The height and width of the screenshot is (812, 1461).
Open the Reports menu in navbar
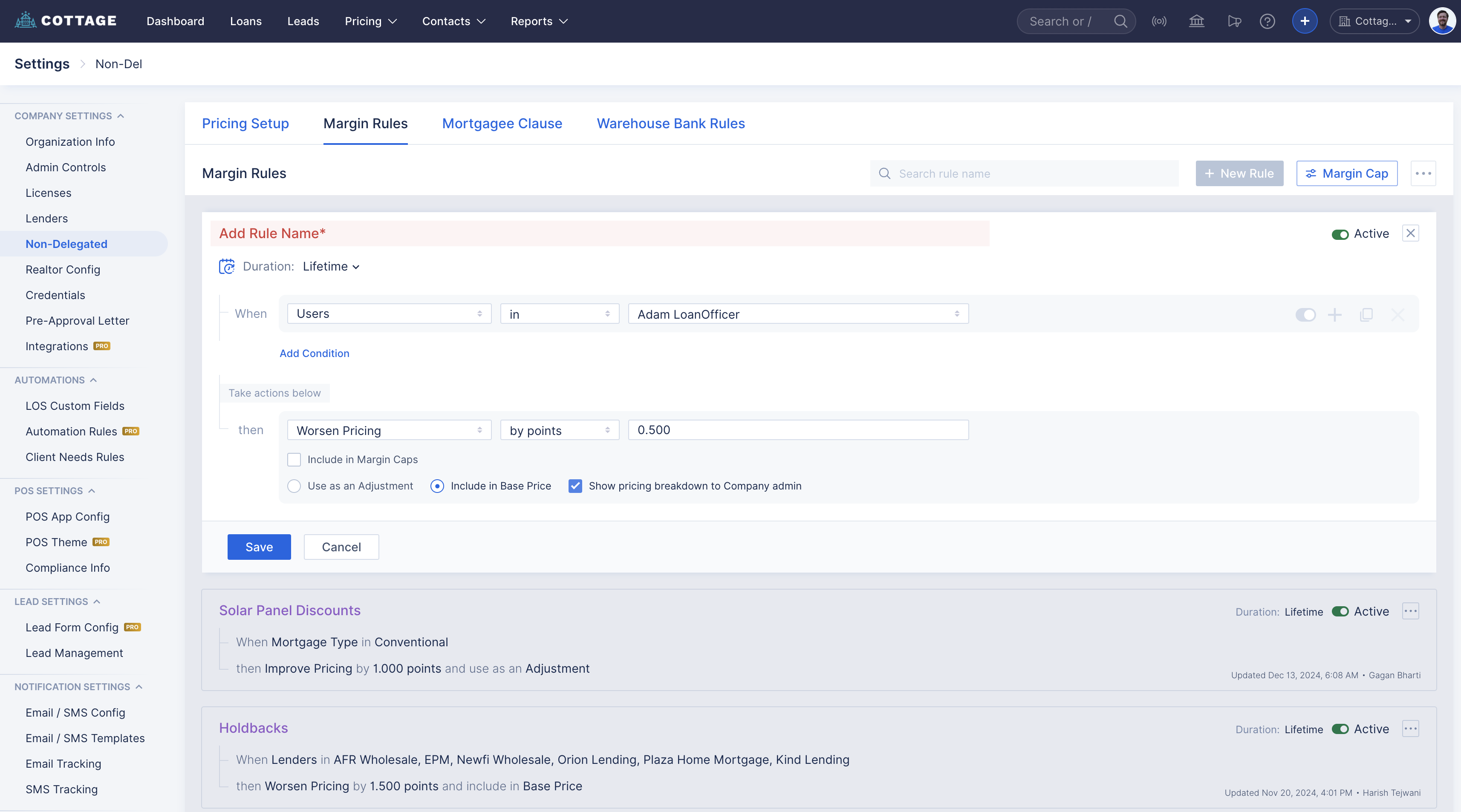(x=538, y=22)
